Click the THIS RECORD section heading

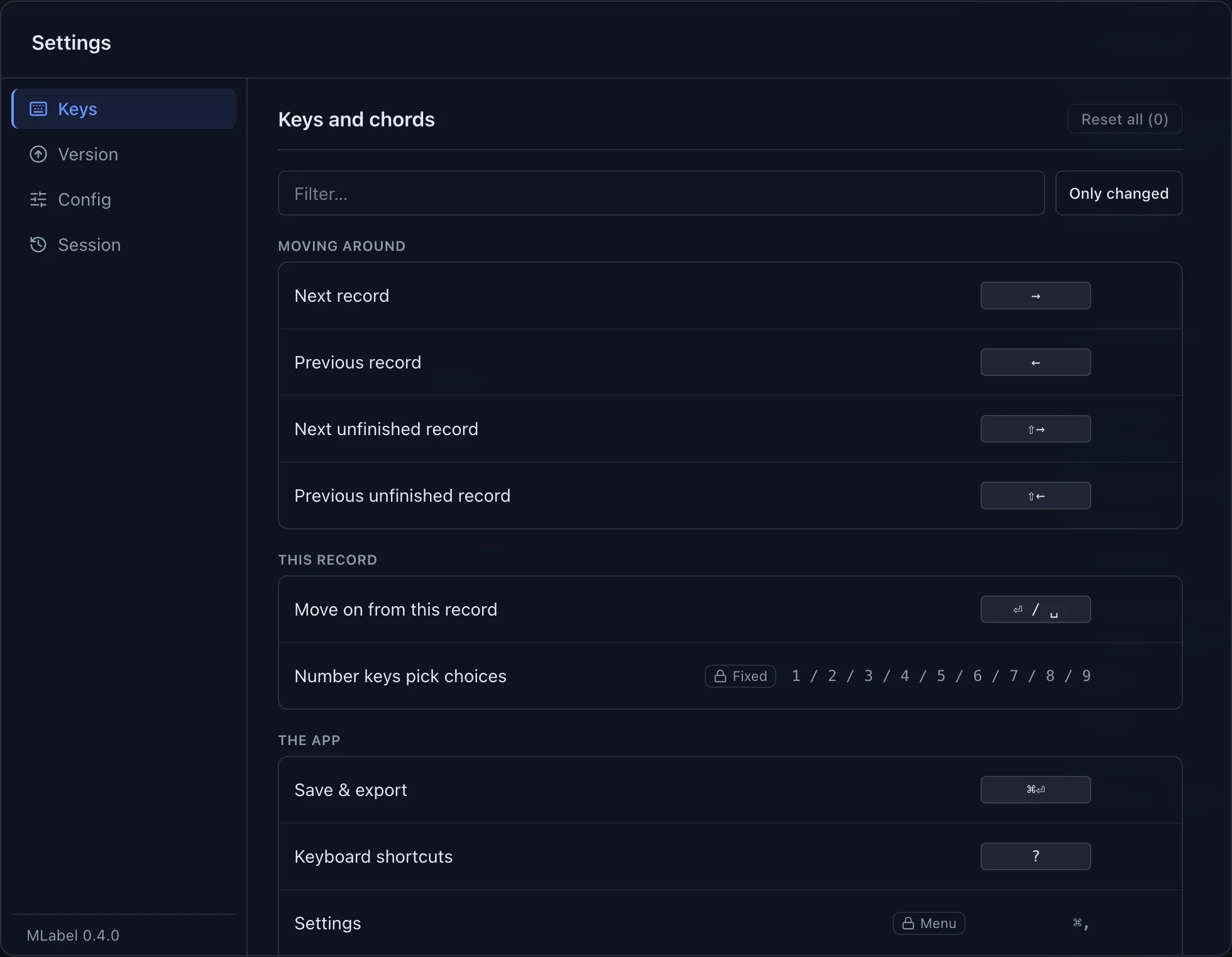point(327,560)
